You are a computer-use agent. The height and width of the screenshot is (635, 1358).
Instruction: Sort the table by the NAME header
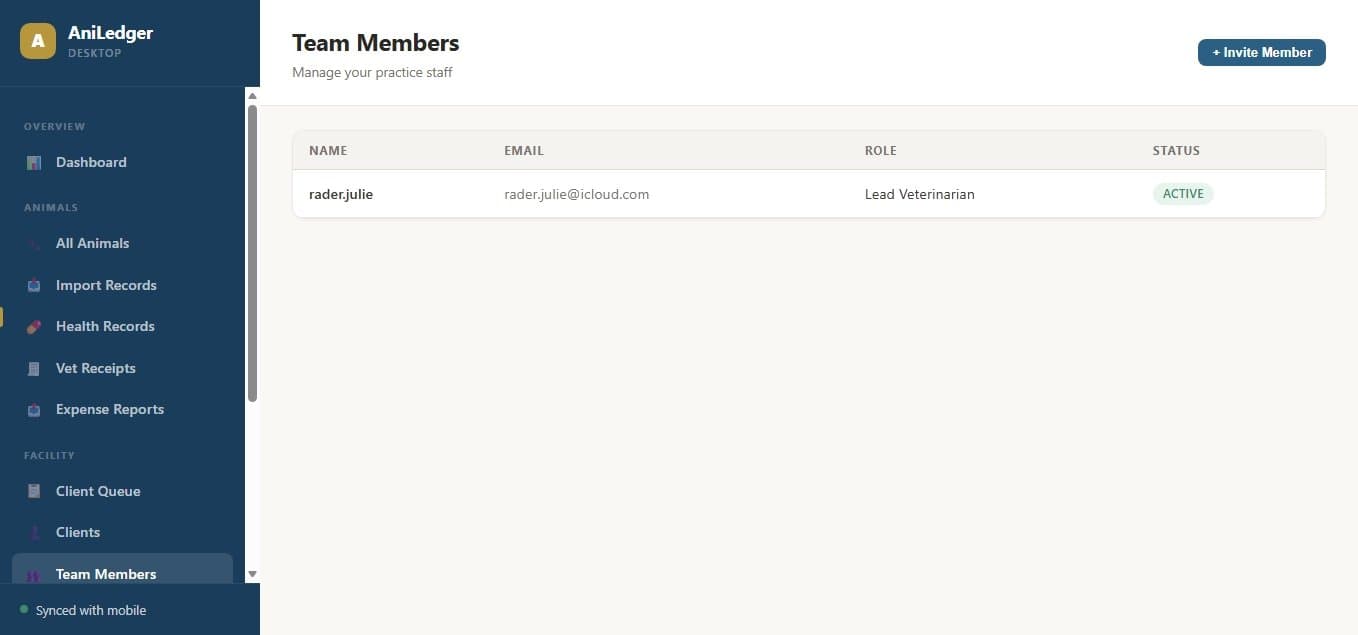pyautogui.click(x=328, y=150)
